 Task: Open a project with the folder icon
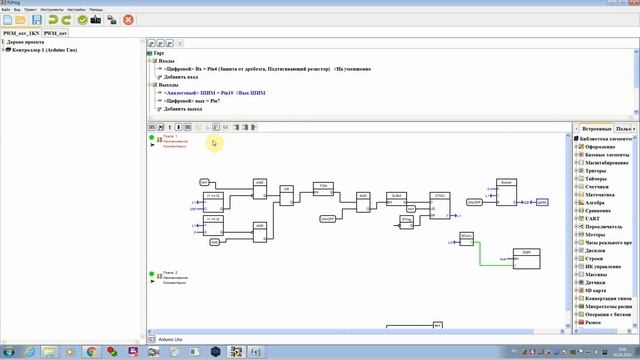(x=20, y=20)
